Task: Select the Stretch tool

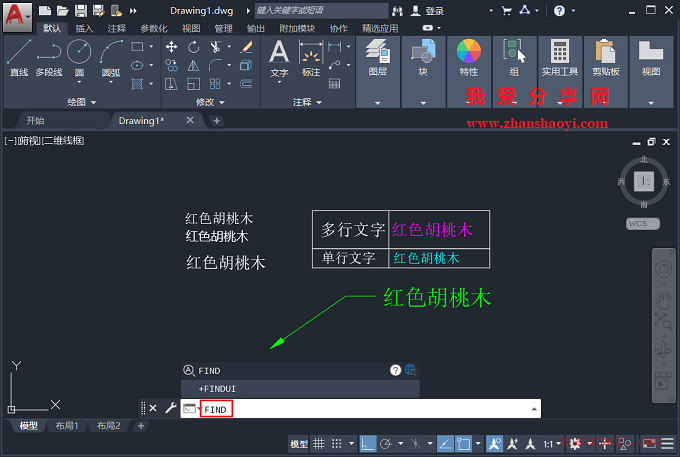Action: point(171,84)
